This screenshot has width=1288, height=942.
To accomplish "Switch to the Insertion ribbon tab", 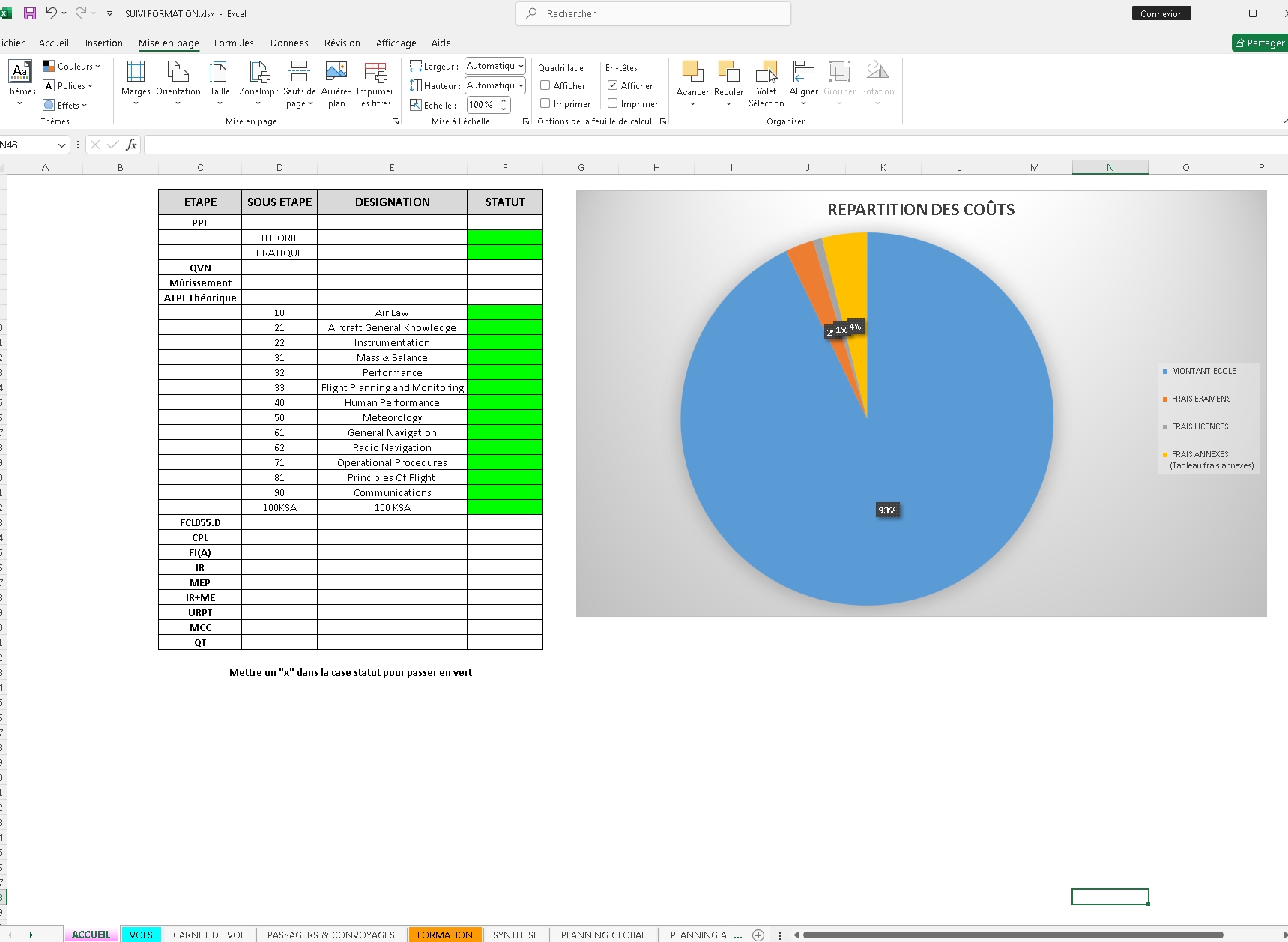I will point(104,43).
